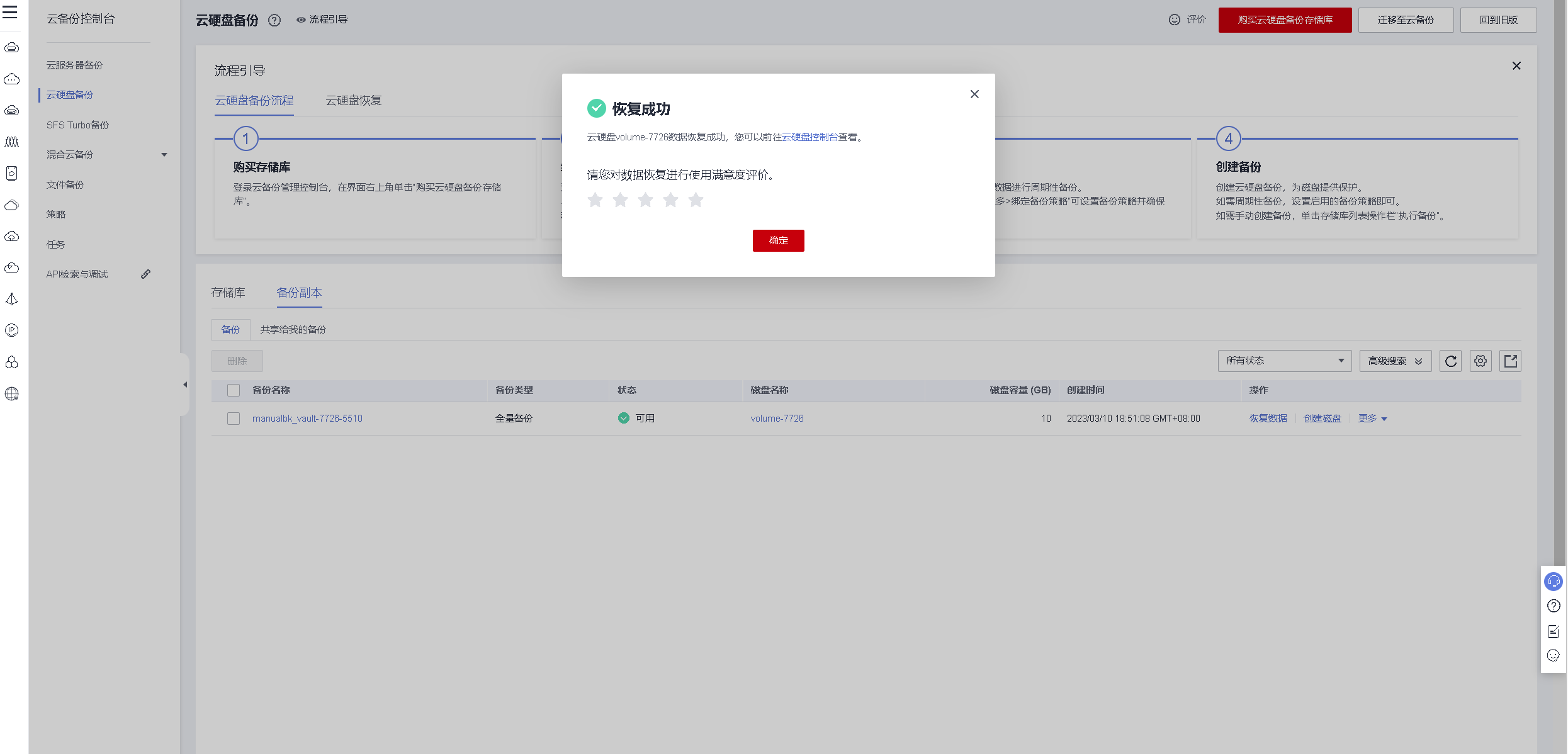1568x754 pixels.
Task: Click the red 确定 button in dialog
Action: (778, 240)
